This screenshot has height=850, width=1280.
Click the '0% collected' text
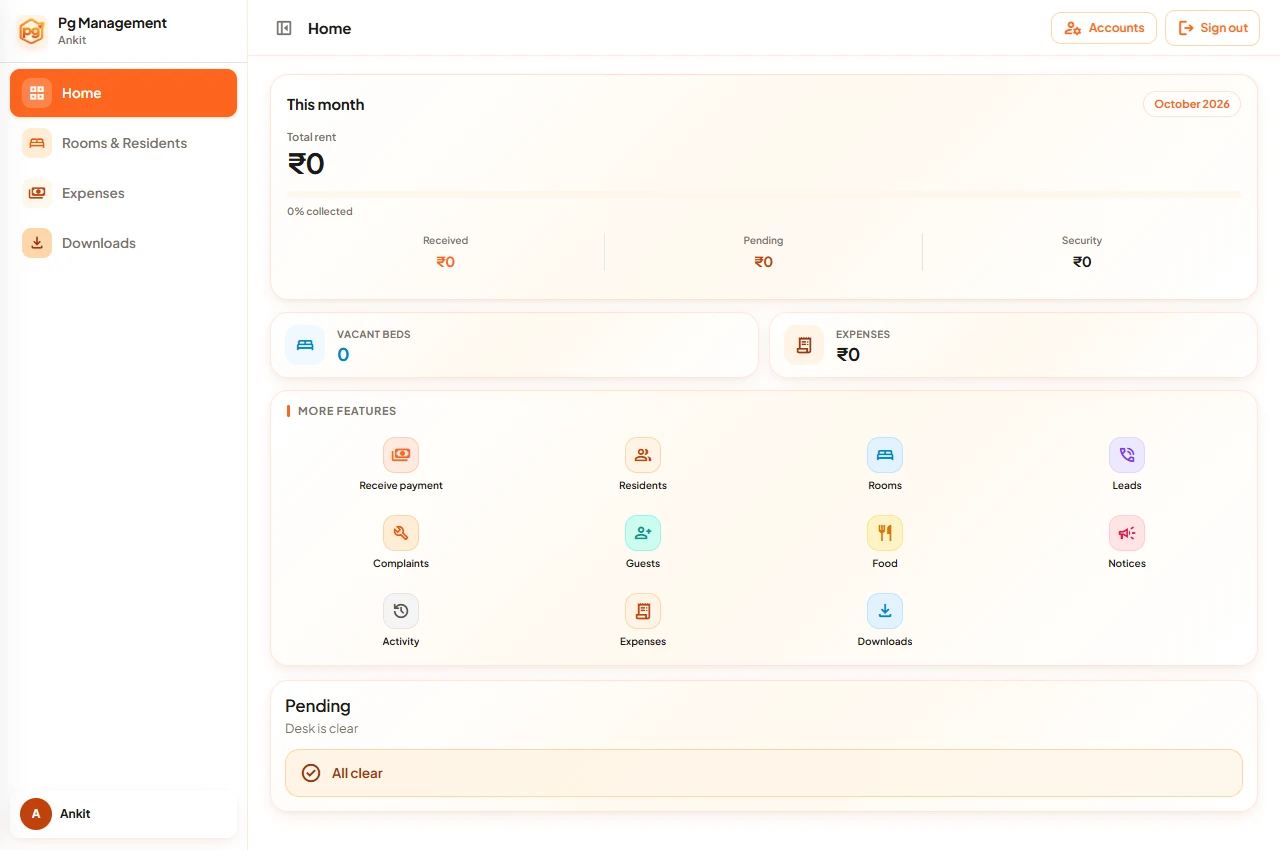tap(320, 212)
